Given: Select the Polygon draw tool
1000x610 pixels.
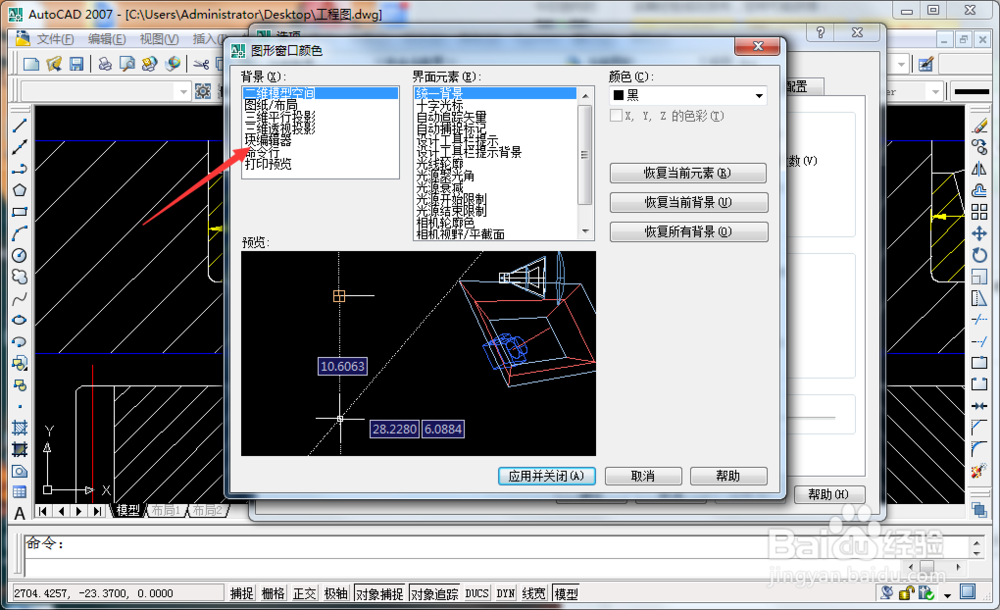Looking at the screenshot, I should click(20, 190).
